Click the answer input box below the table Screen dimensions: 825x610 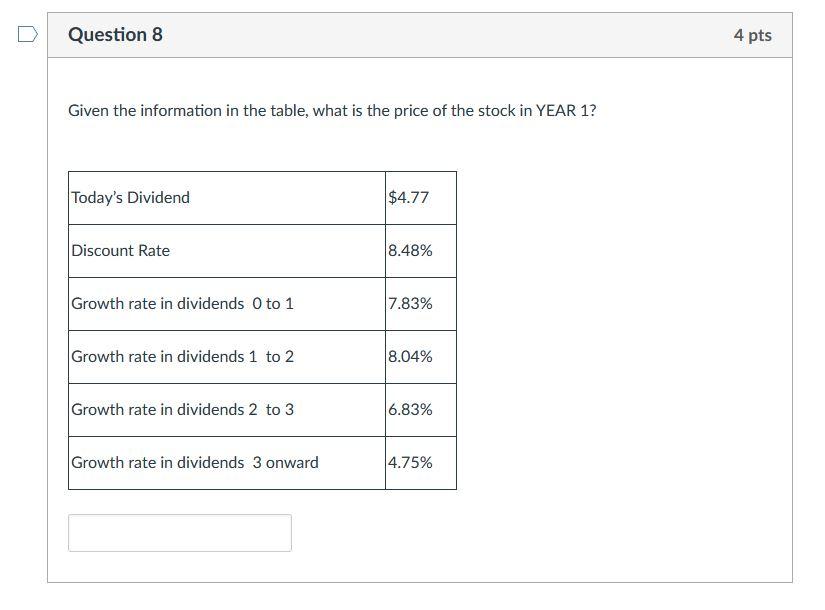178,532
